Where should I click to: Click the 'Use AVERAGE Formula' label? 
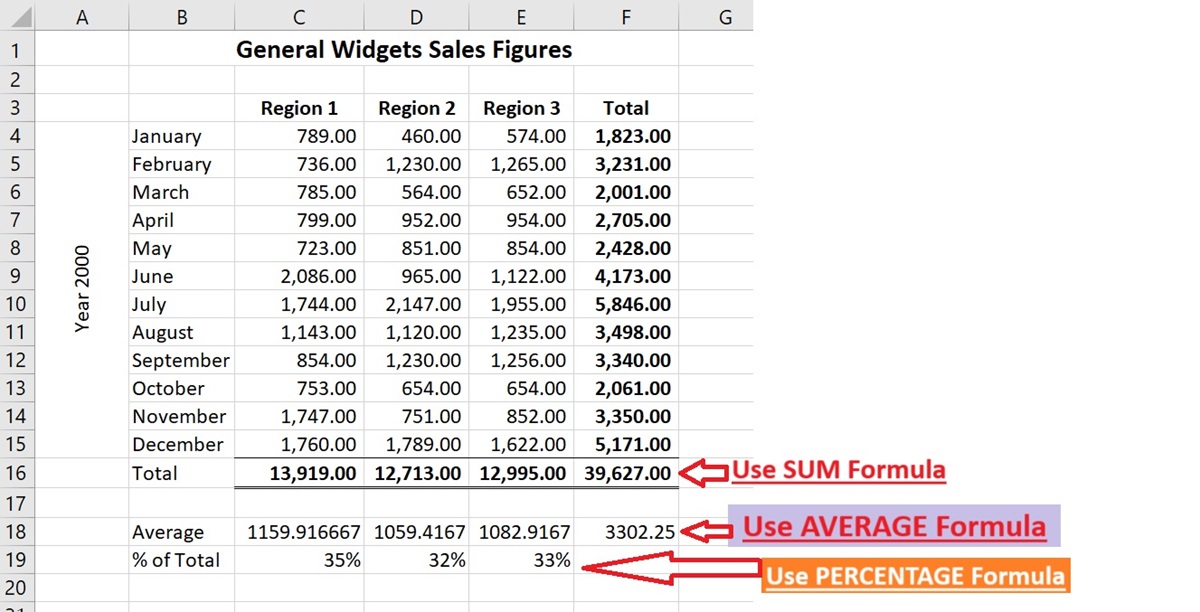[x=893, y=526]
